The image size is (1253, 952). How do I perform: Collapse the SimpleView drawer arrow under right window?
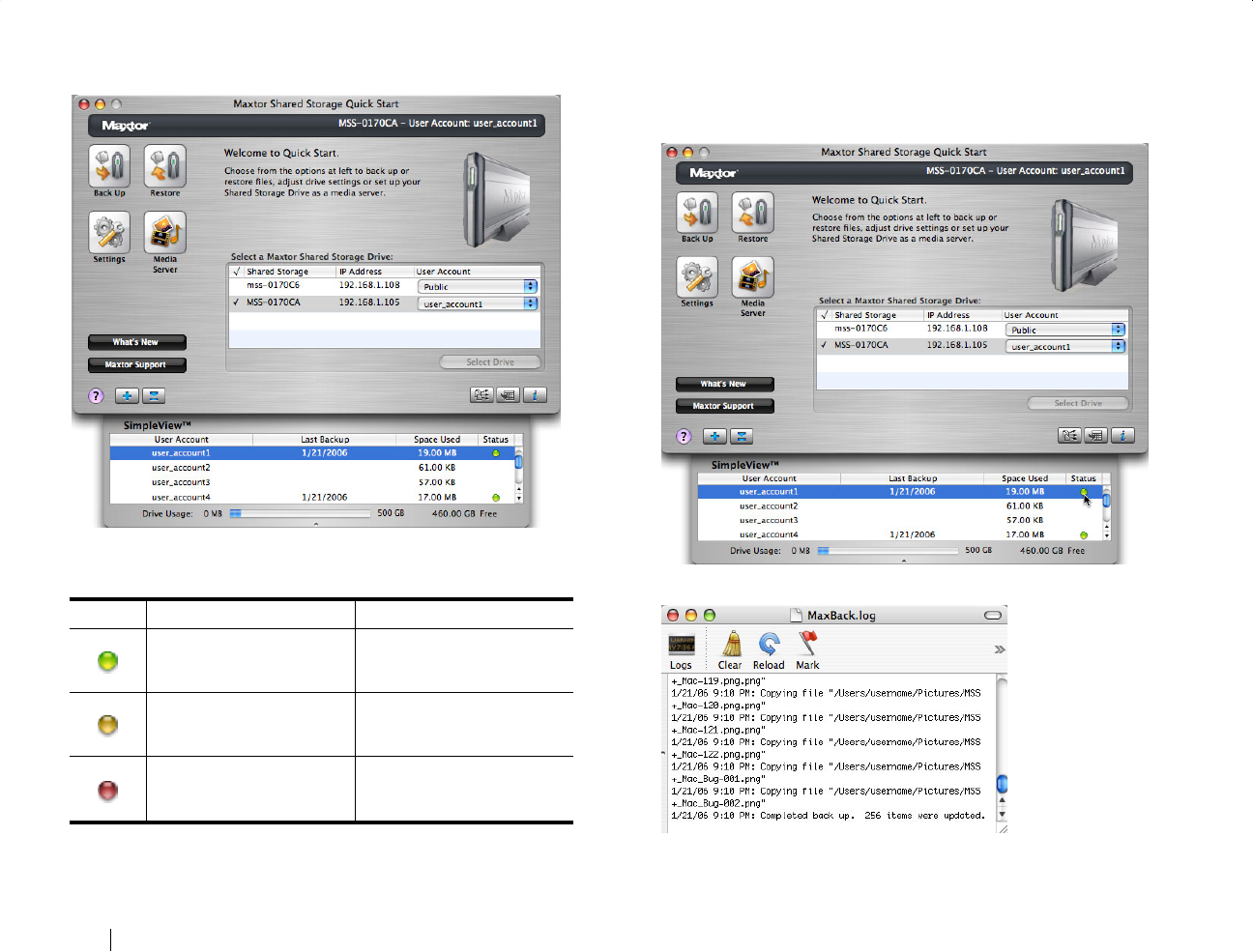coord(904,561)
